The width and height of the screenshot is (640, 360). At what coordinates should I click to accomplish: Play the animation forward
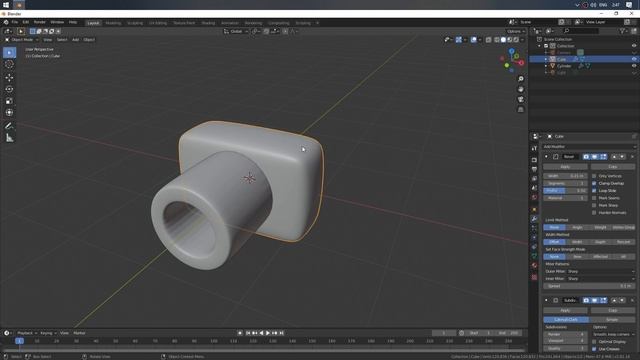[x=268, y=333]
